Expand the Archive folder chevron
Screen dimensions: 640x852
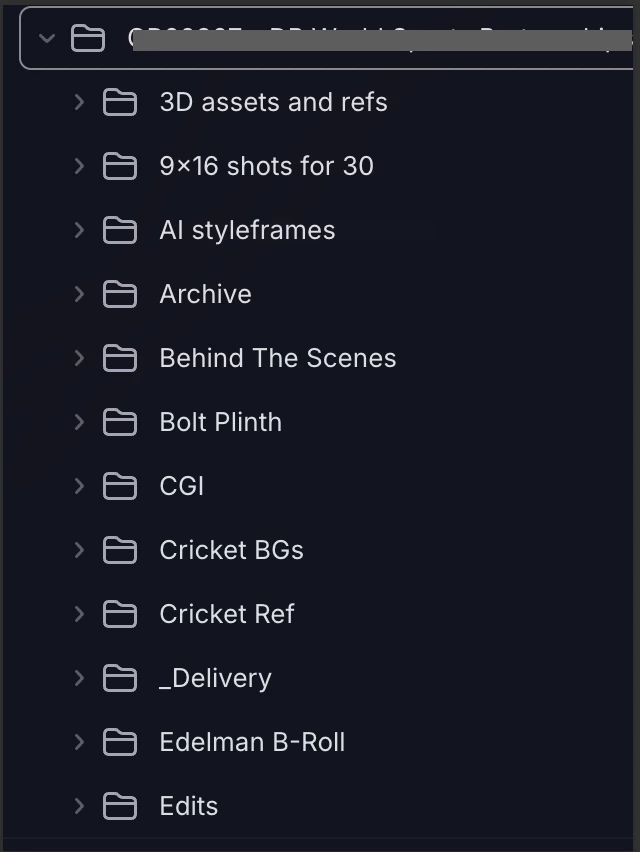[79, 294]
